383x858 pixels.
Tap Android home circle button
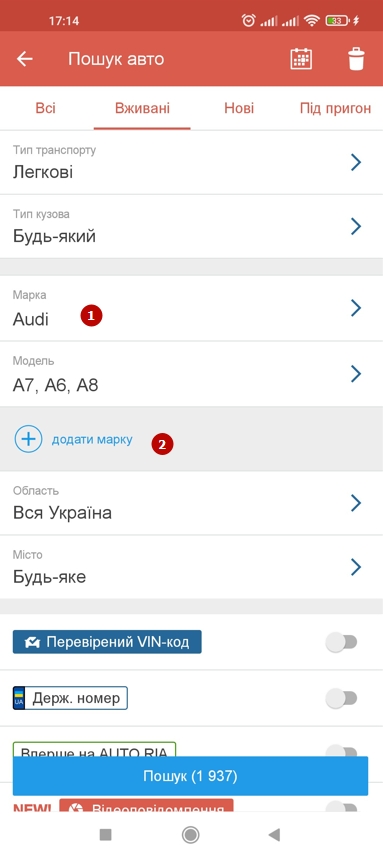pos(190,834)
